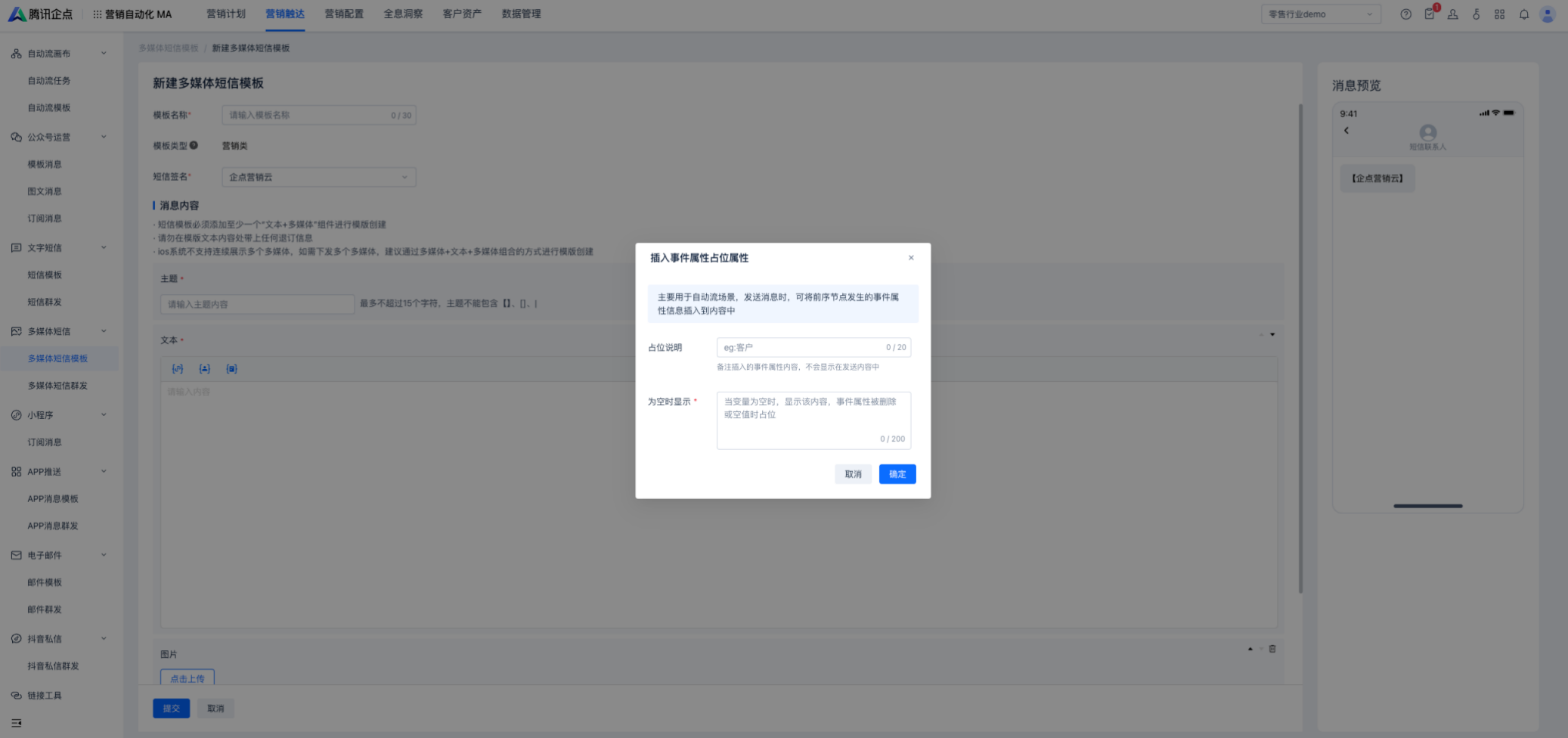Viewport: 1568px width, 738px height.
Task: Switch to 营销触达 tab
Action: [x=285, y=14]
